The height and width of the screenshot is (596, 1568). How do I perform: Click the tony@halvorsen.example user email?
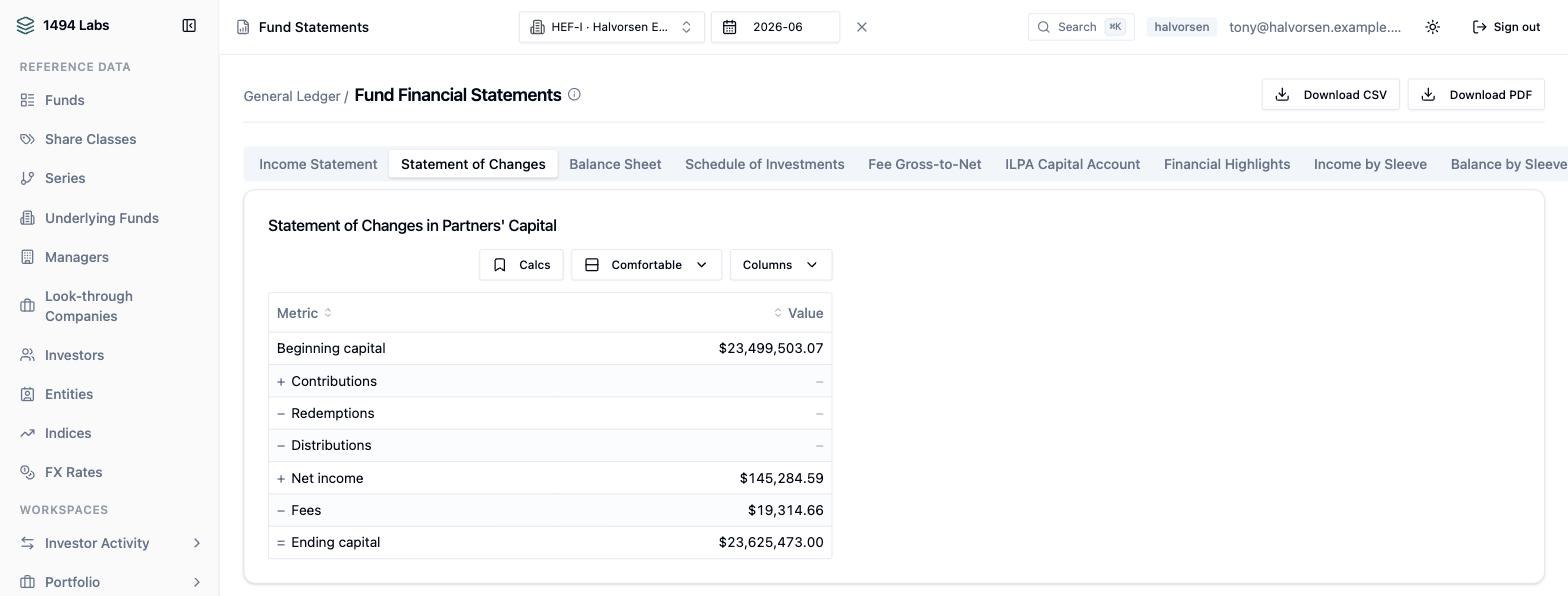[x=1315, y=27]
